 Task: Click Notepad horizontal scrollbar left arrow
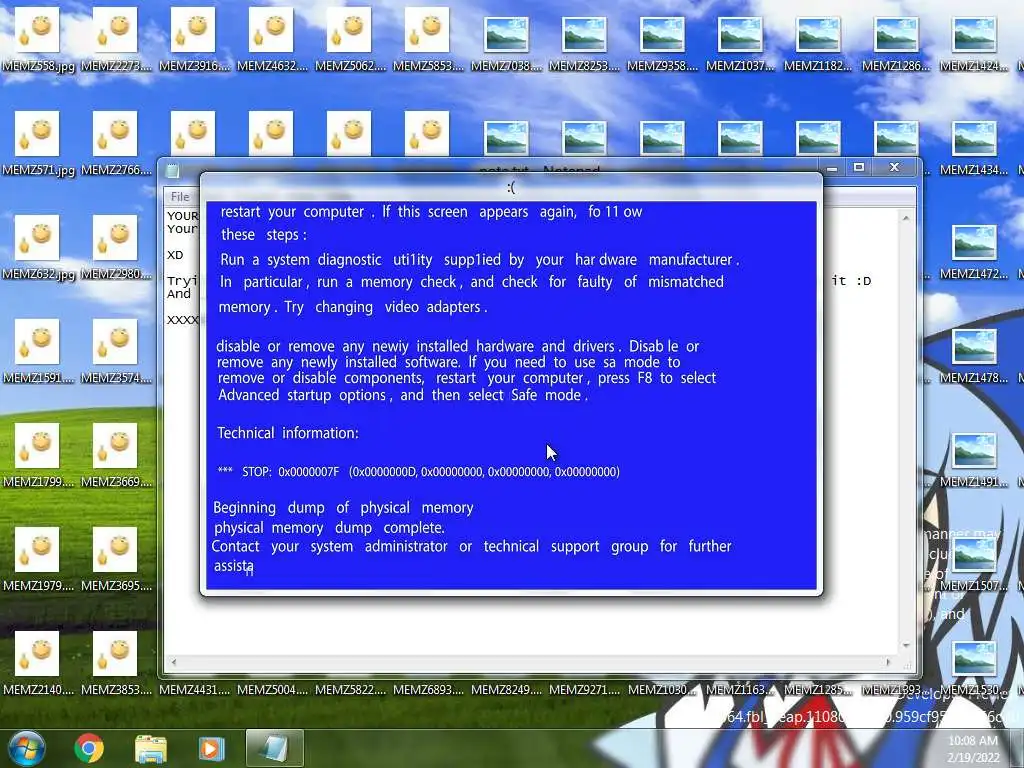tap(174, 662)
